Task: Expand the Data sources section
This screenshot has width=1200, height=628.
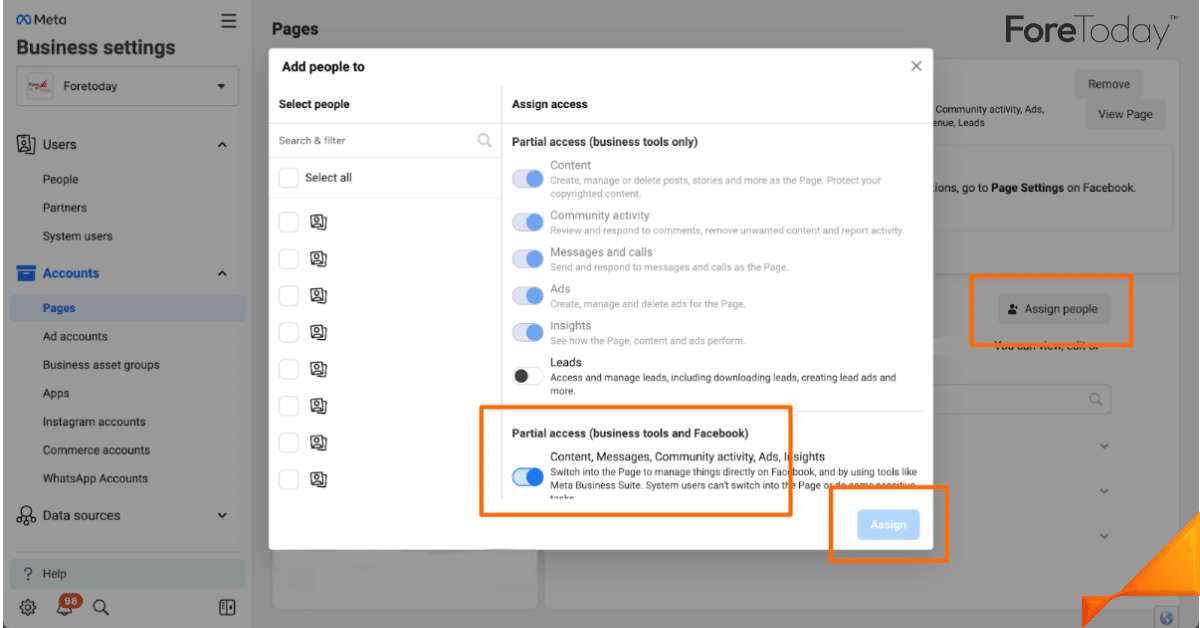Action: pos(222,516)
